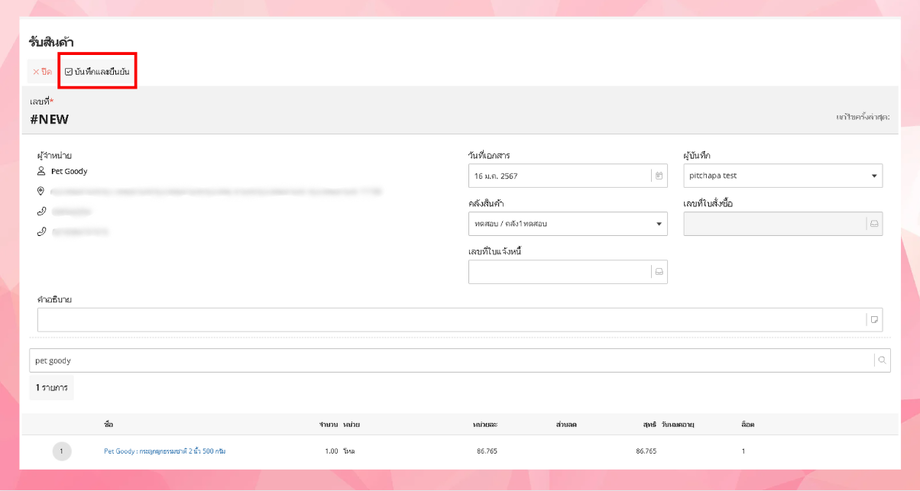The image size is (920, 491).
Task: Click the ชื่อ column header
Action: point(108,425)
